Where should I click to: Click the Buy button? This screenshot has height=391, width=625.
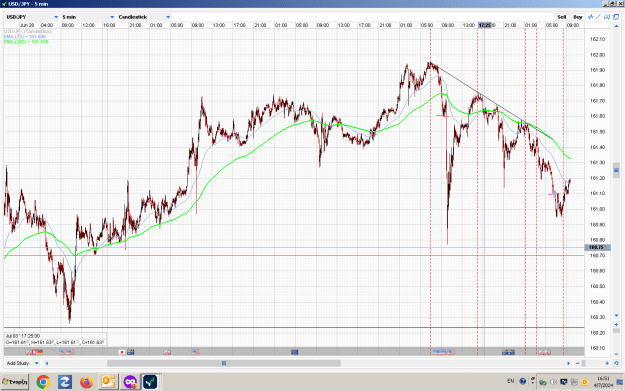click(578, 17)
